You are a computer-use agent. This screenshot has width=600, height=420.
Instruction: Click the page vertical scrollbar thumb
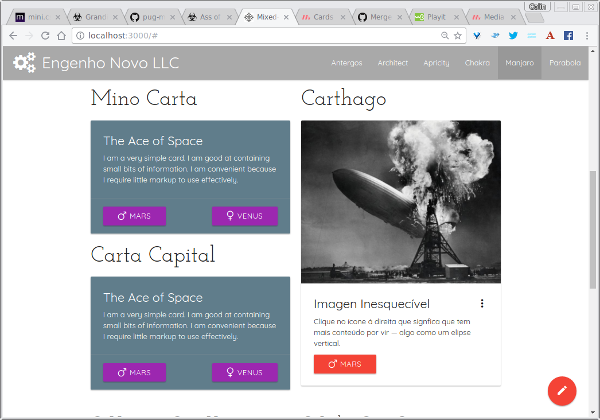[593, 230]
